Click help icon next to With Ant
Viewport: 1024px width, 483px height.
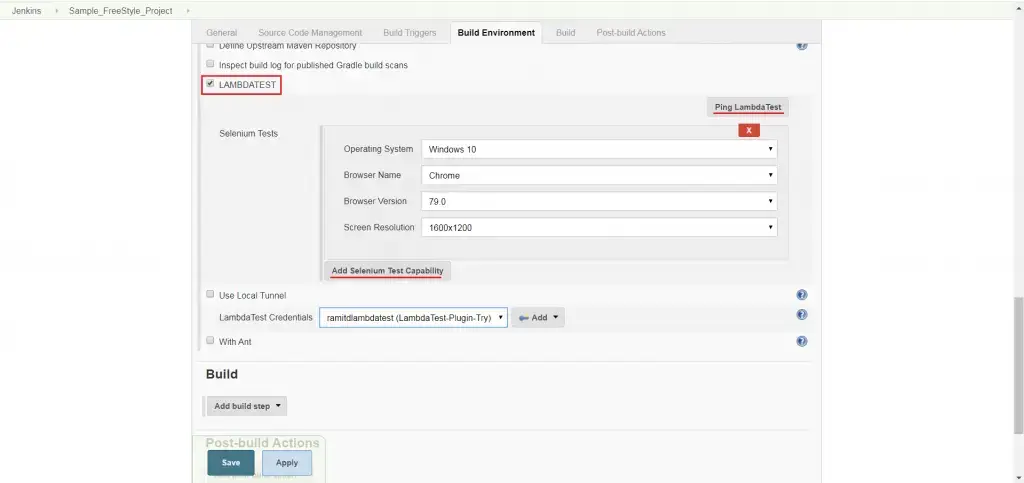point(802,341)
